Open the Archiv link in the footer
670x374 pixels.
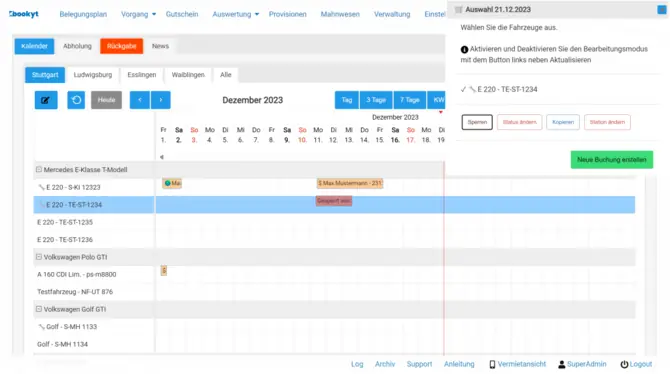[x=385, y=364]
